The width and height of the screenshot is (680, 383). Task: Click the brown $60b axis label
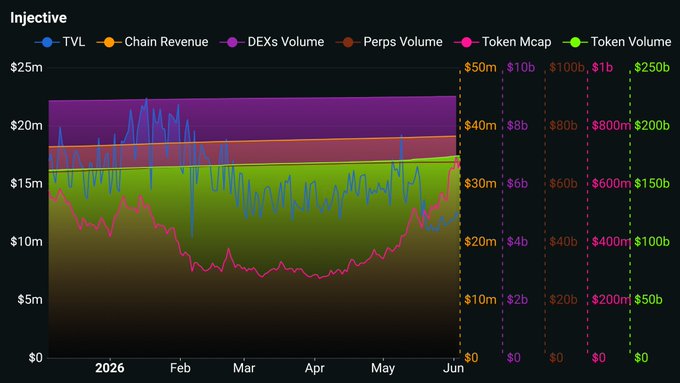tap(563, 183)
